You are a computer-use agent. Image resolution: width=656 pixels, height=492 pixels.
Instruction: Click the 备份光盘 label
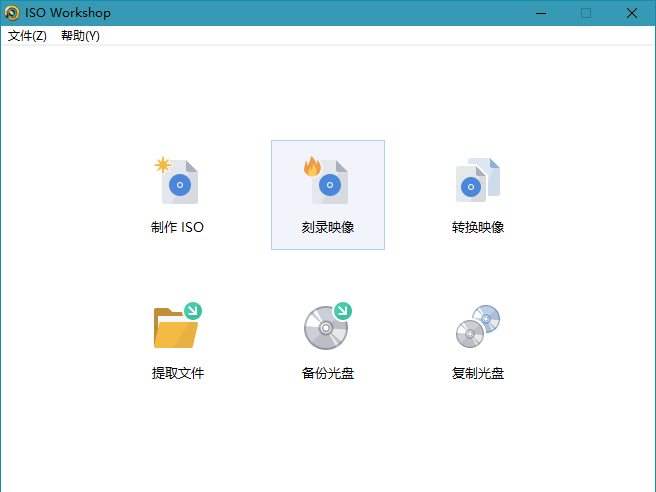point(328,373)
